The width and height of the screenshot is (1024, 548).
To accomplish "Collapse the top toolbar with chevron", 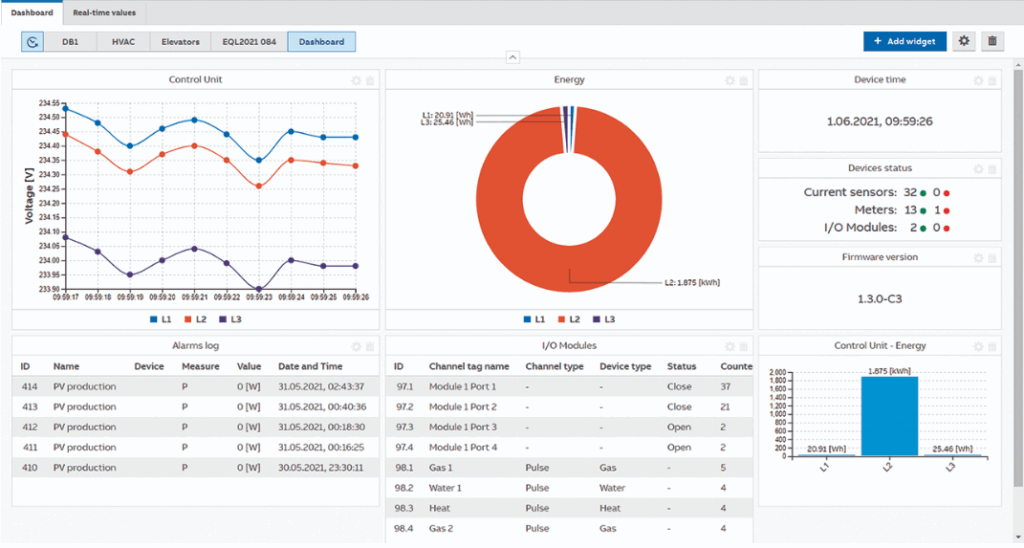I will click(x=512, y=58).
